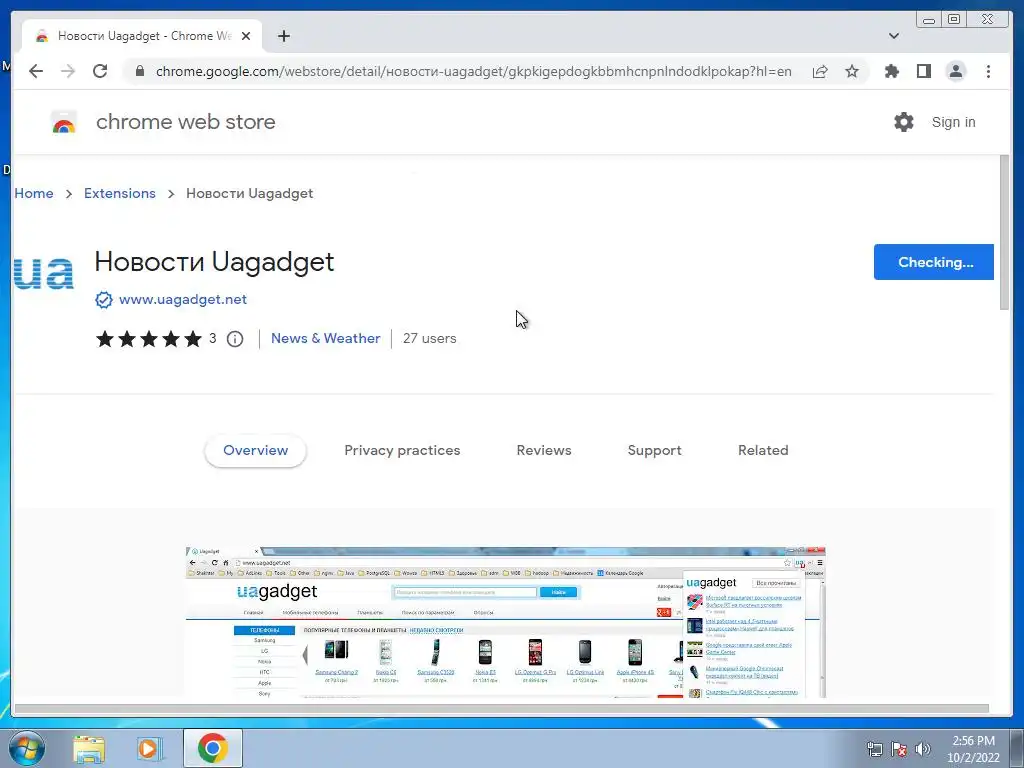Viewport: 1024px width, 768px height.
Task: Reload the current page
Action: (x=100, y=71)
